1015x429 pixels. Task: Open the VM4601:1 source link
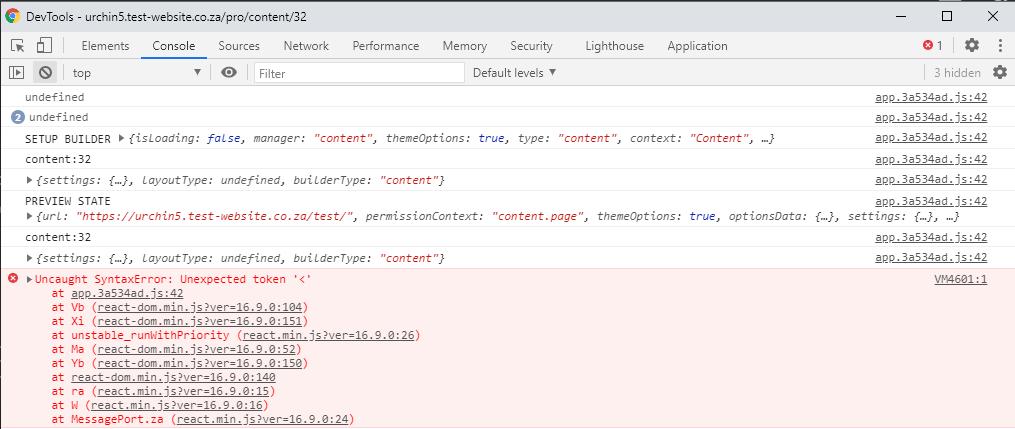(960, 280)
